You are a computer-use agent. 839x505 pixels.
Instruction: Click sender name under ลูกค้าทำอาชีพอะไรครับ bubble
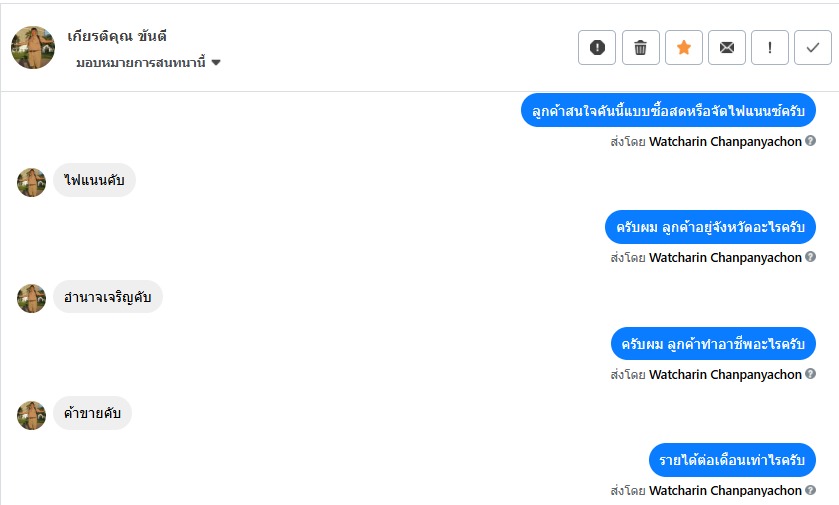tap(725, 374)
